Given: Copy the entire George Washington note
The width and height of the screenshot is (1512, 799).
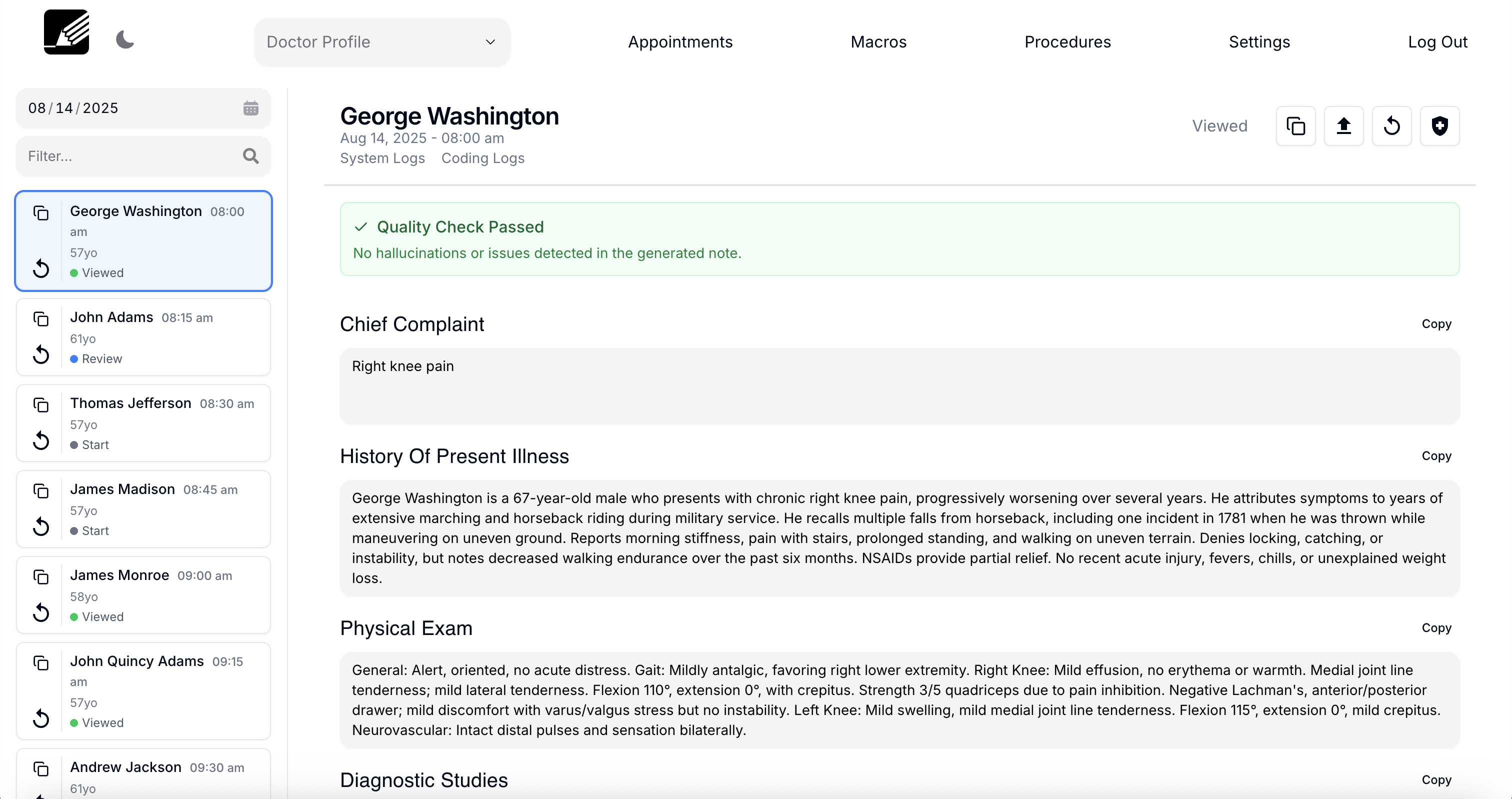Looking at the screenshot, I should point(1295,125).
